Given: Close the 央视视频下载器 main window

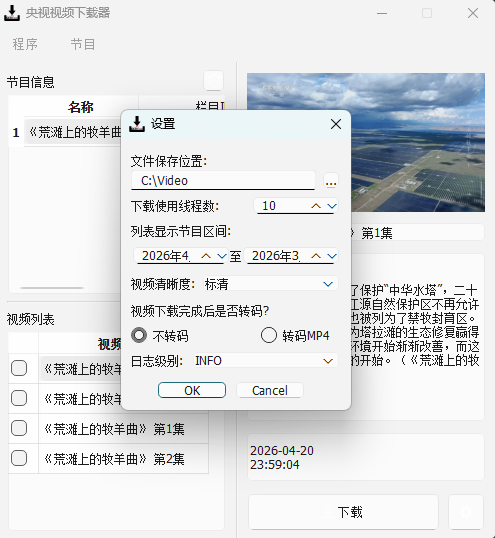Looking at the screenshot, I should (x=473, y=13).
